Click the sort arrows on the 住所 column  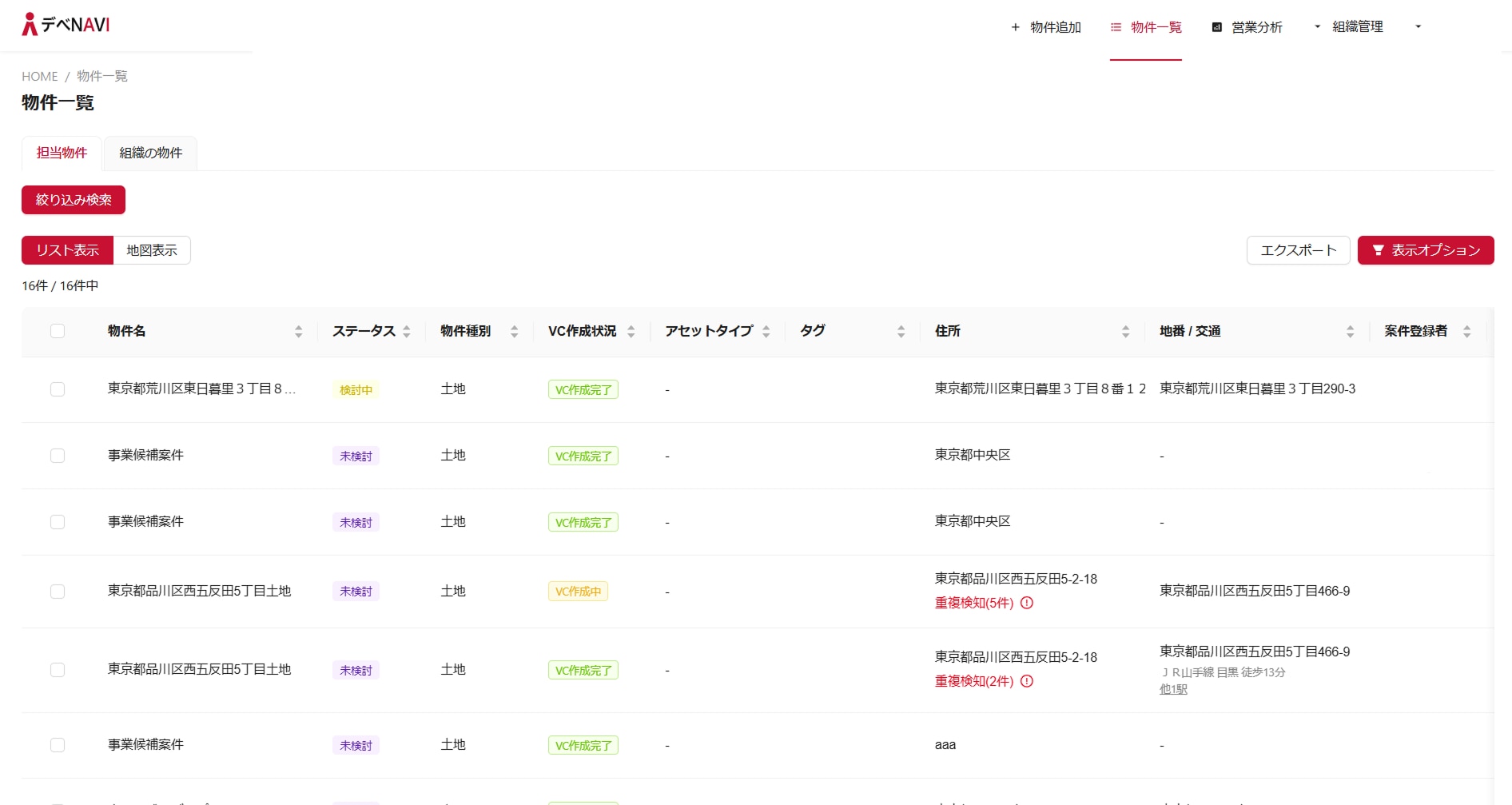pyautogui.click(x=1126, y=330)
